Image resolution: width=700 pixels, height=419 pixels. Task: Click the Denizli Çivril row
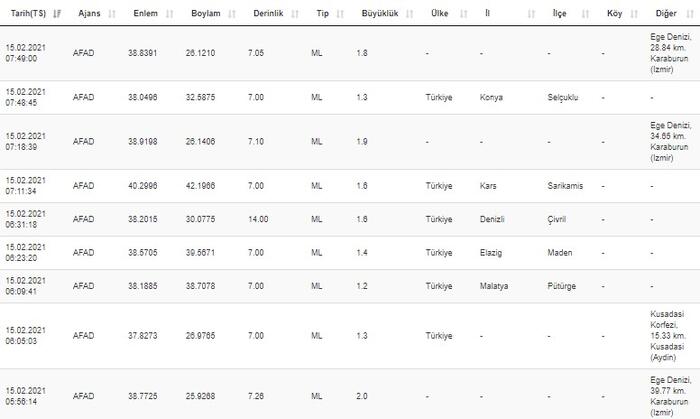(x=350, y=219)
